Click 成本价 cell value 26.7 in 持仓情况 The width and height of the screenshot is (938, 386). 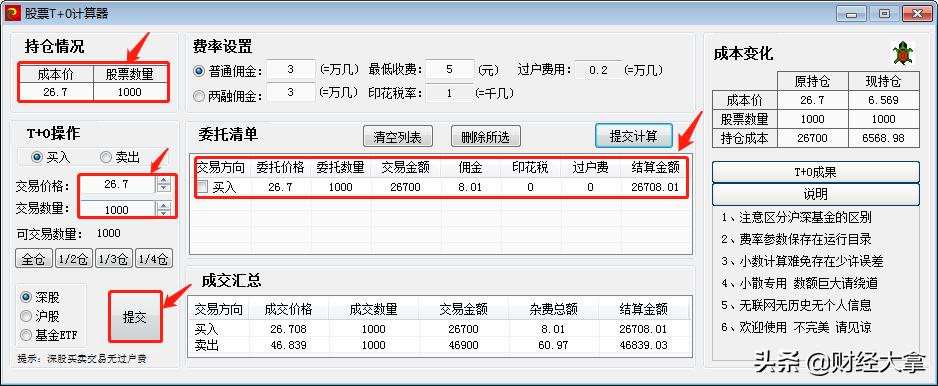56,92
